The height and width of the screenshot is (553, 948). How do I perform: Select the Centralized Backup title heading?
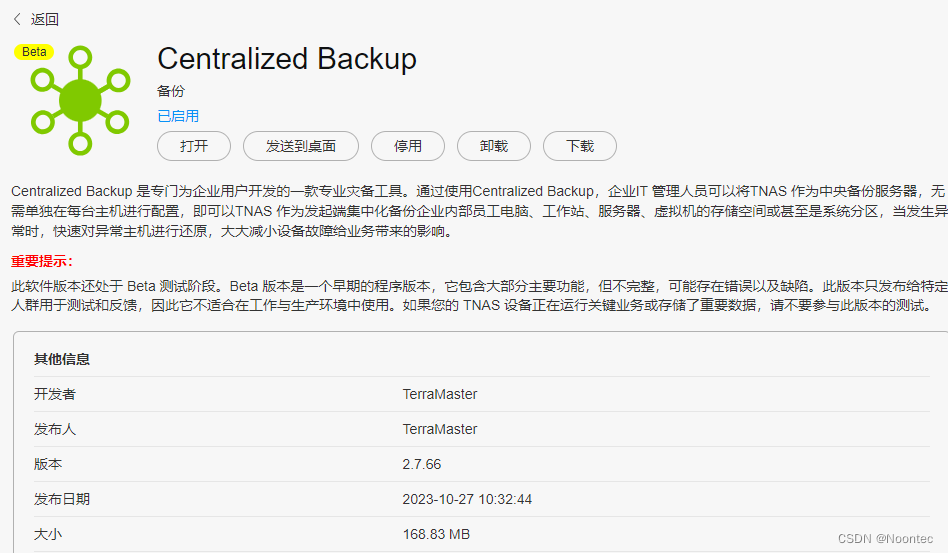[287, 59]
